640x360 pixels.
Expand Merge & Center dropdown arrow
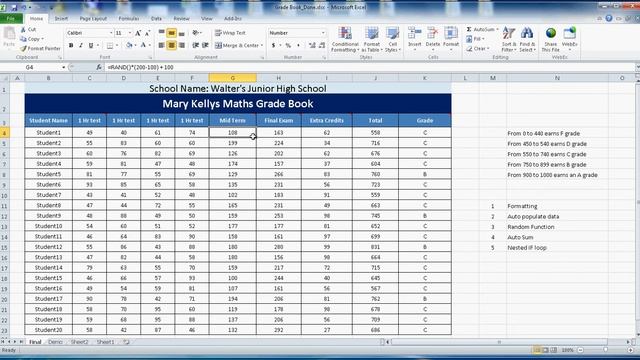262,45
